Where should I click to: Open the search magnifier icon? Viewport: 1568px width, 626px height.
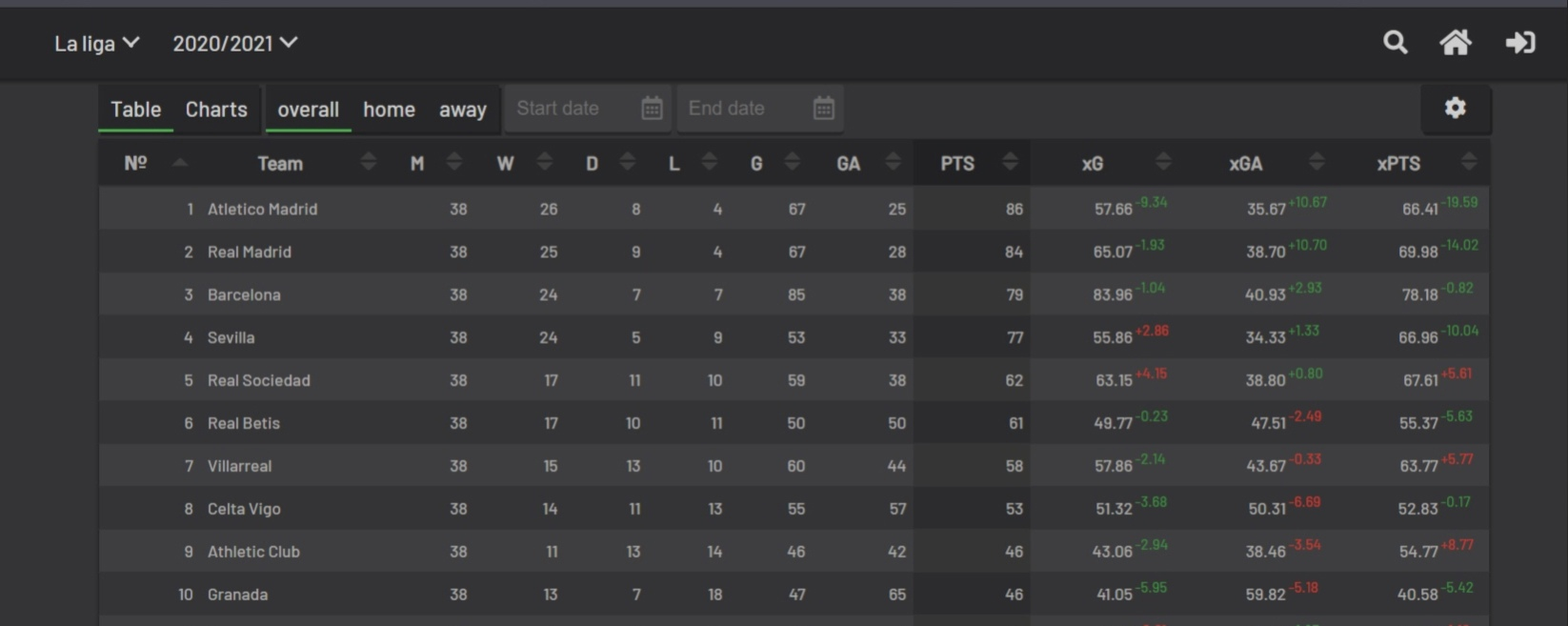(1396, 42)
